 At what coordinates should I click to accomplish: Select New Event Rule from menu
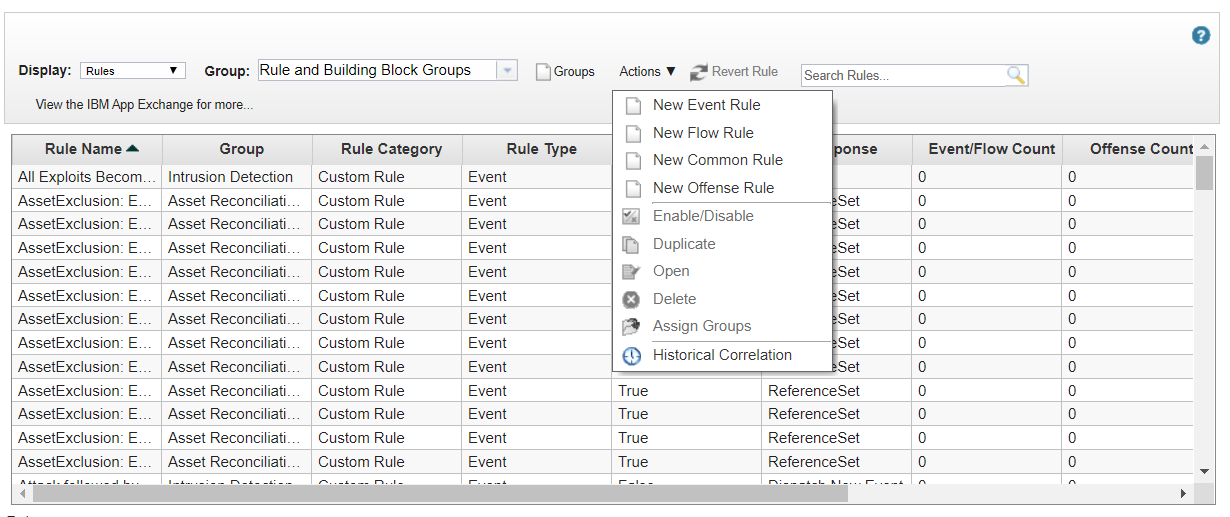[x=706, y=105]
